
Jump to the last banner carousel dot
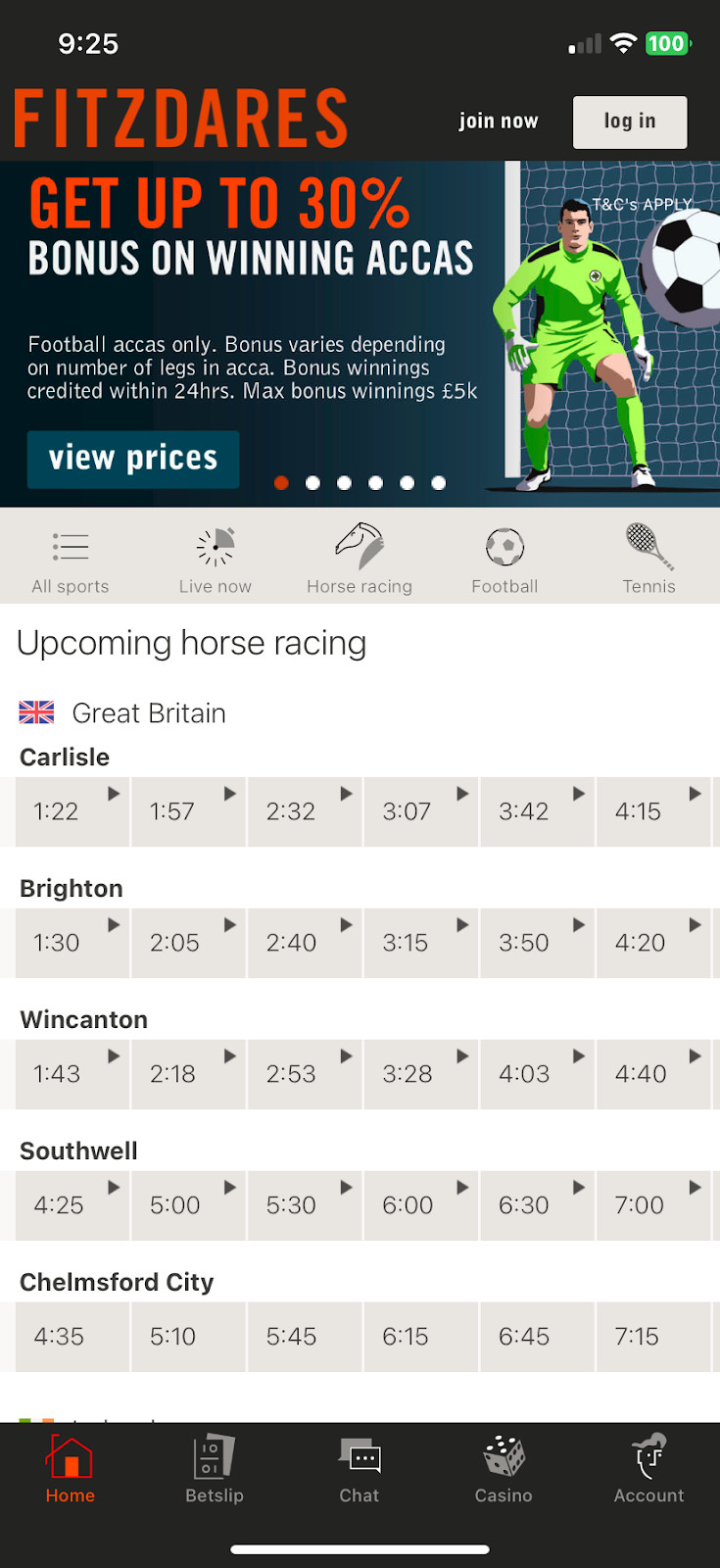point(439,482)
